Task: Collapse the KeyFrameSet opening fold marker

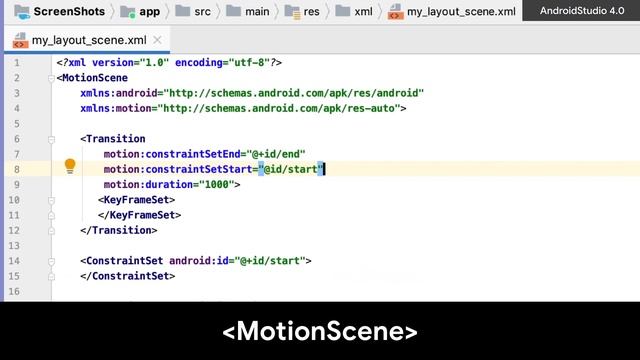Action: coord(51,200)
